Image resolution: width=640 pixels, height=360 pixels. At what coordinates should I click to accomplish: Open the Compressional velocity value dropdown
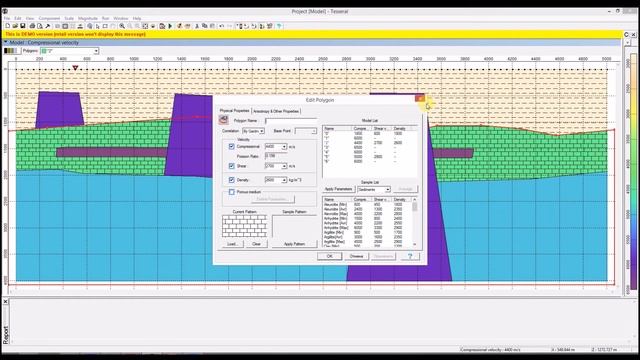pos(284,147)
